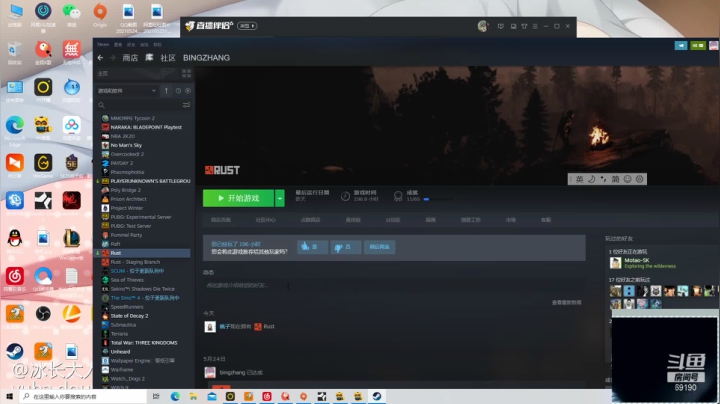Screen dimensions: 720x404
Task: Open NetEase Cloud Music taskbar icon
Action: point(267,396)
